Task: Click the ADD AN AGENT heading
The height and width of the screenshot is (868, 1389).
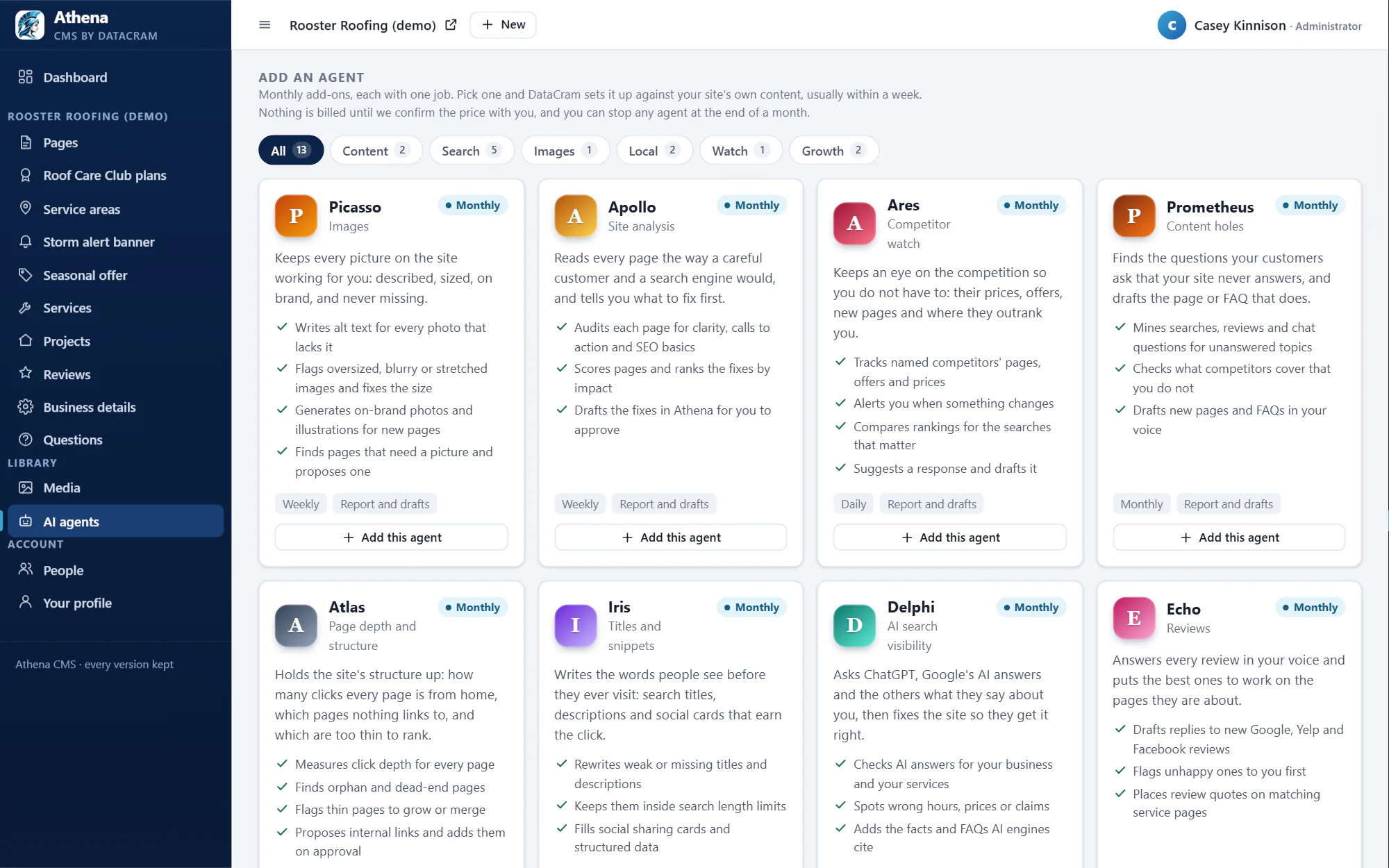Action: [x=311, y=77]
